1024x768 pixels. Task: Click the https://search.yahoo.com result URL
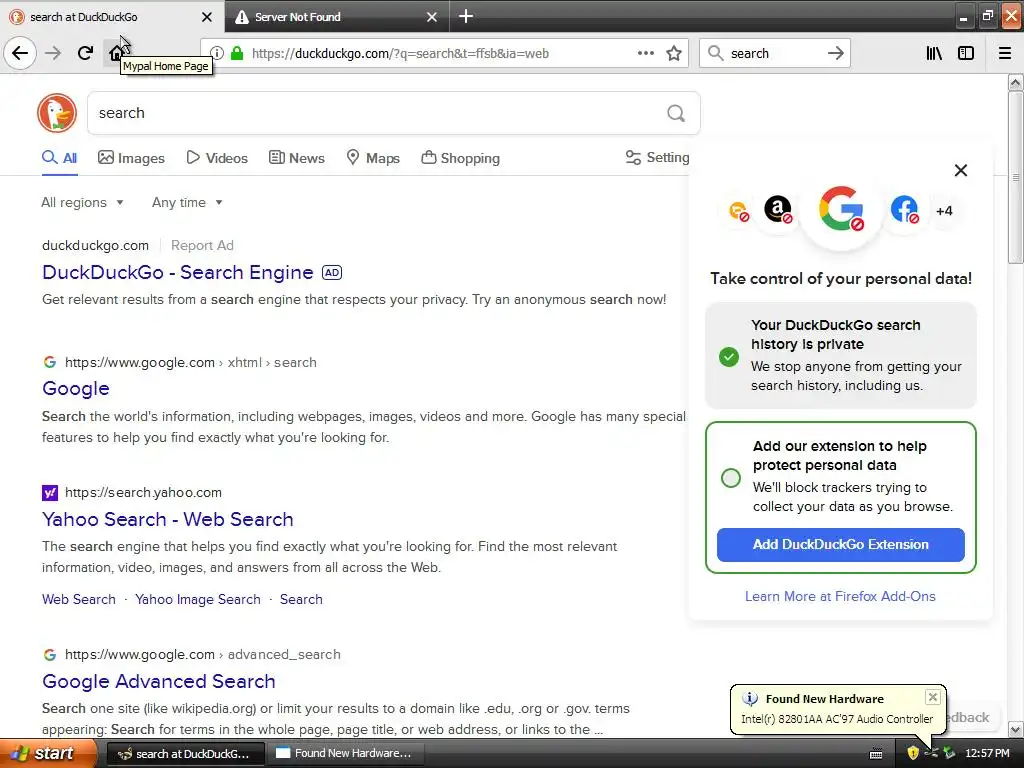(143, 492)
